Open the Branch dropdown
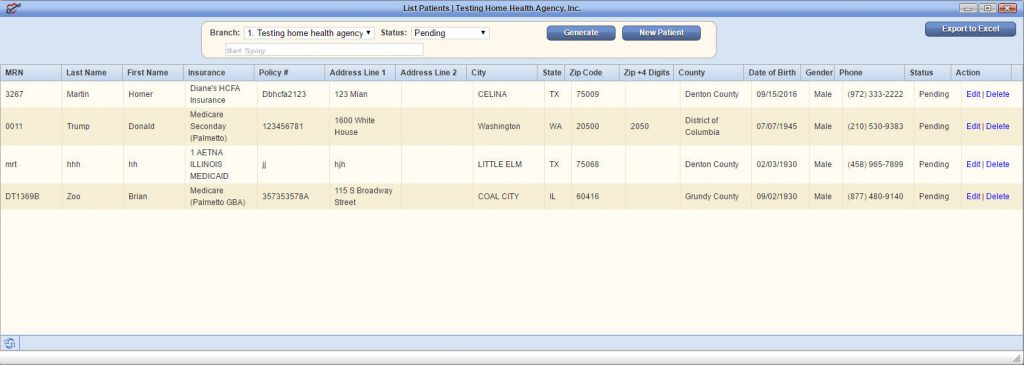 (309, 33)
